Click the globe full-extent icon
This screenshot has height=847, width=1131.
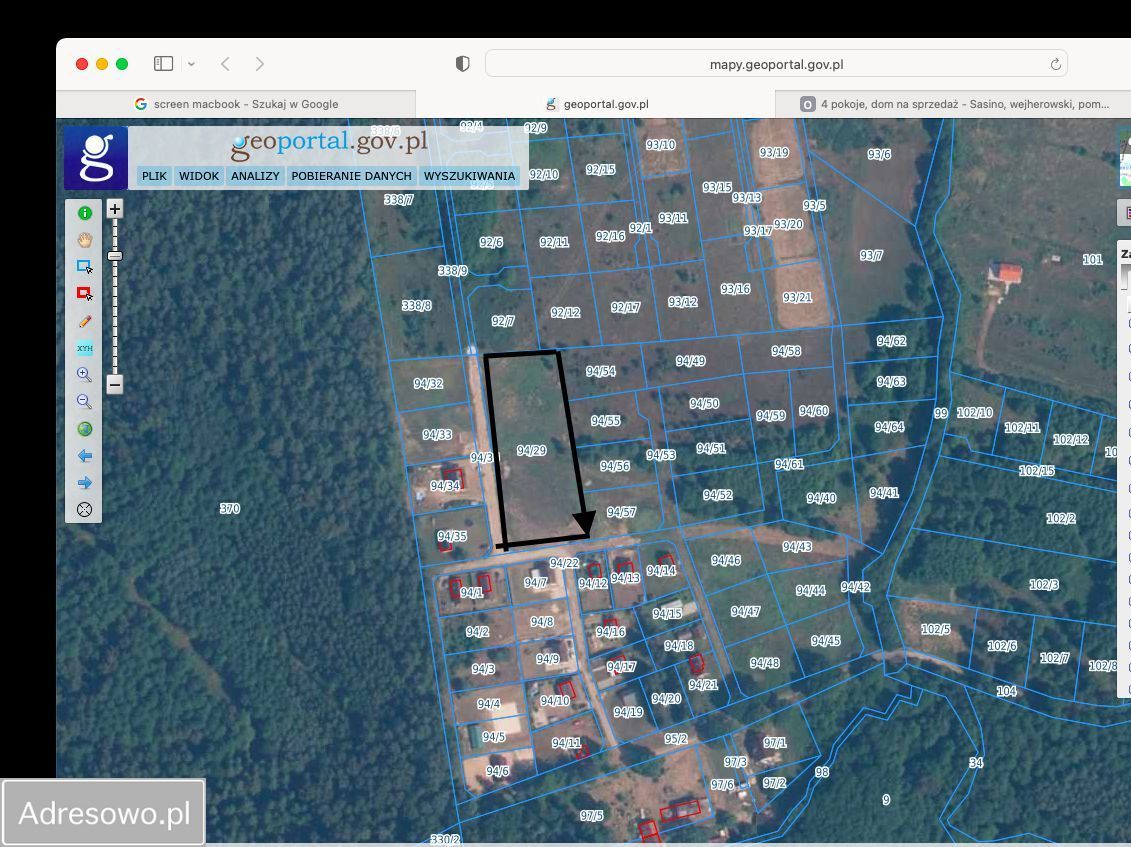click(85, 429)
